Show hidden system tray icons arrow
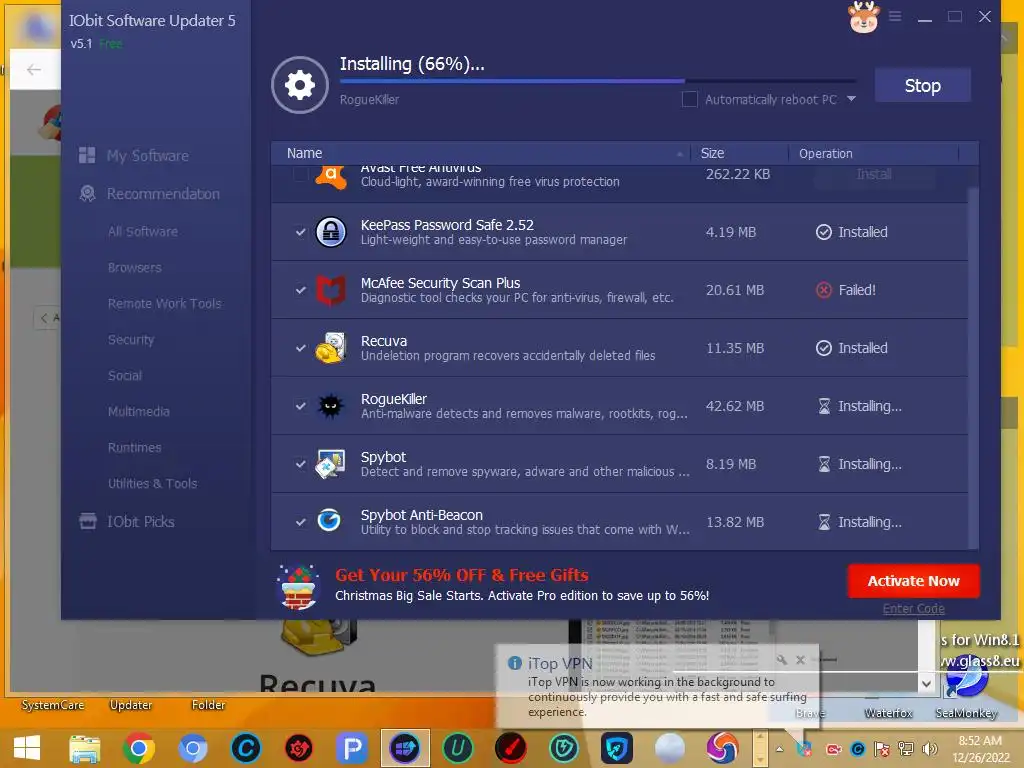The image size is (1024, 768). click(779, 749)
